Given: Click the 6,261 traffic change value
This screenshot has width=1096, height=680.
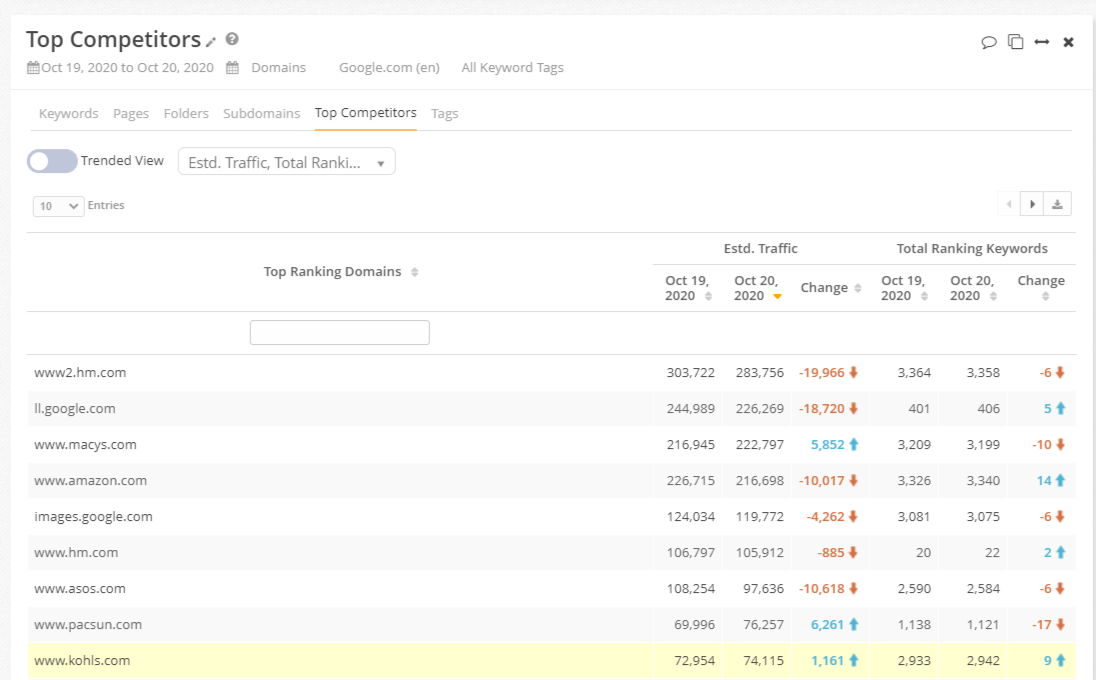Looking at the screenshot, I should click(828, 625).
